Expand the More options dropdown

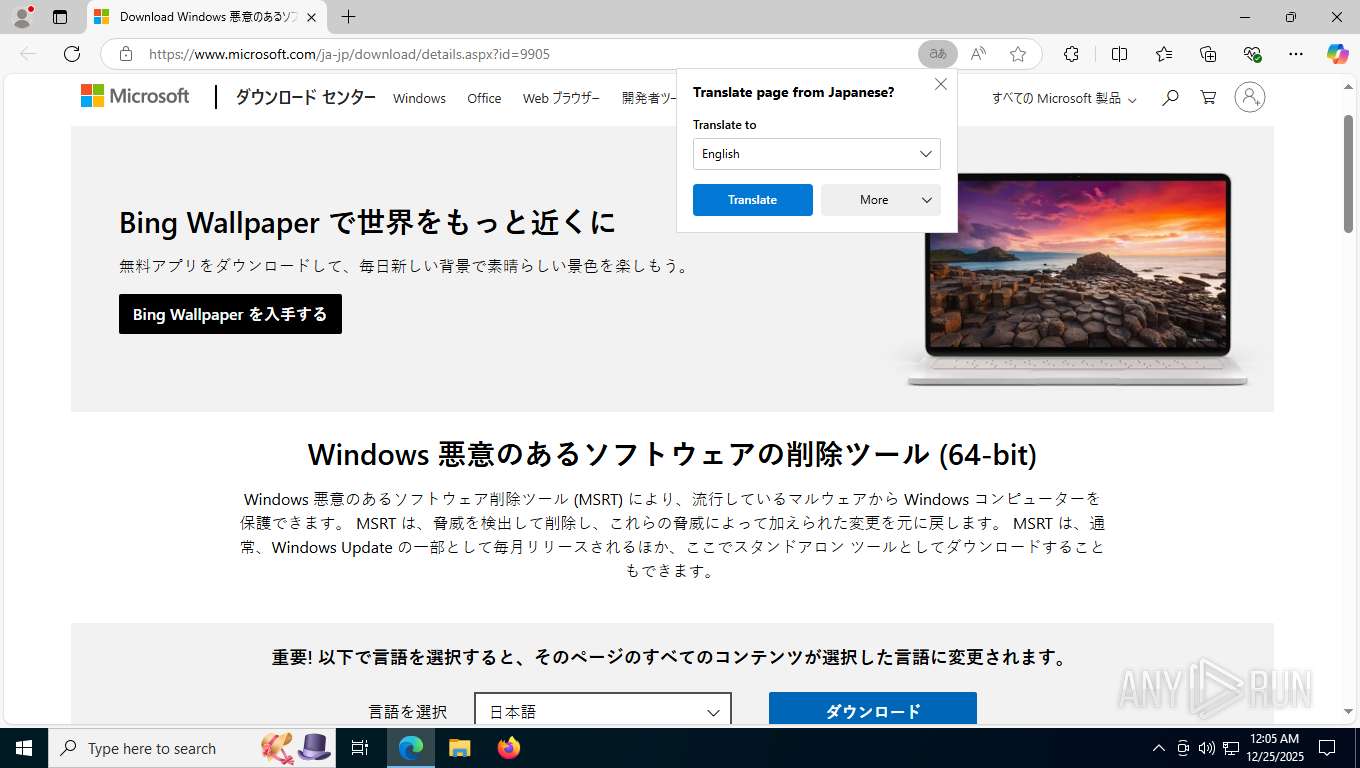click(x=881, y=200)
